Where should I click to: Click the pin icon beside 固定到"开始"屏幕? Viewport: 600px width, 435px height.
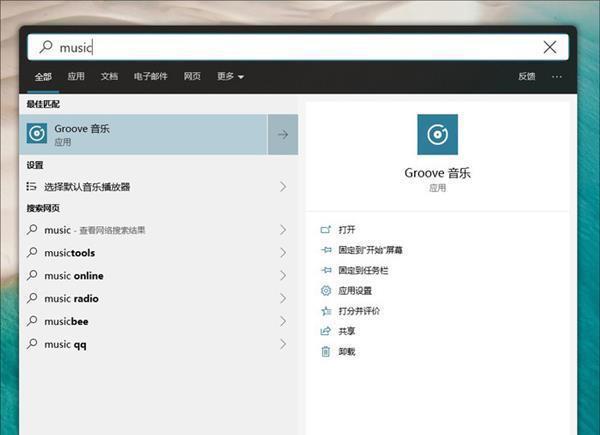tap(326, 250)
